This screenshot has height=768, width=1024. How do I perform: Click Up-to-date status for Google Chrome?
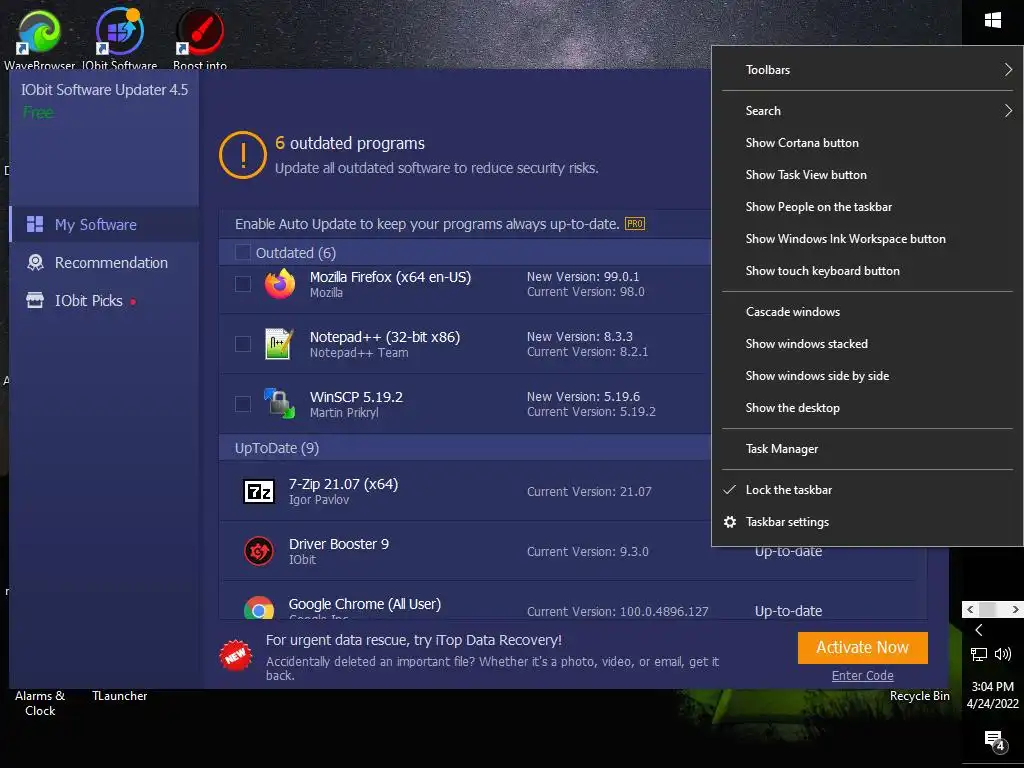788,611
